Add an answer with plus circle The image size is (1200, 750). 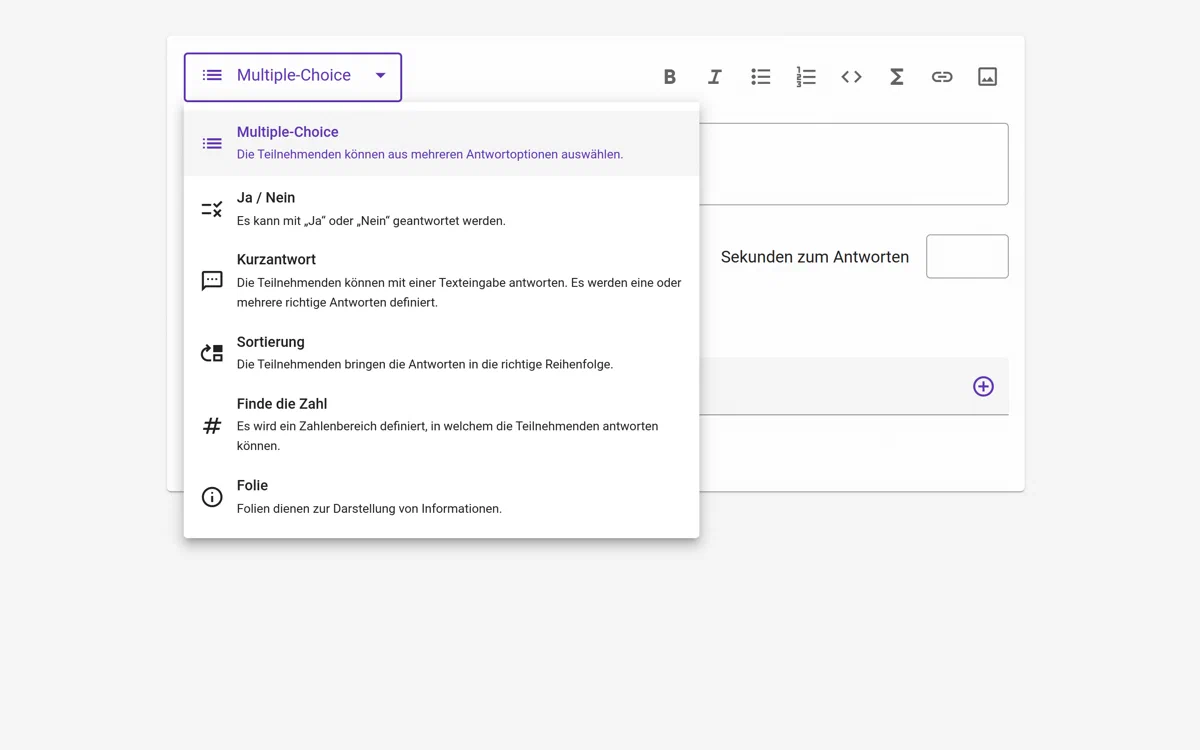tap(983, 386)
